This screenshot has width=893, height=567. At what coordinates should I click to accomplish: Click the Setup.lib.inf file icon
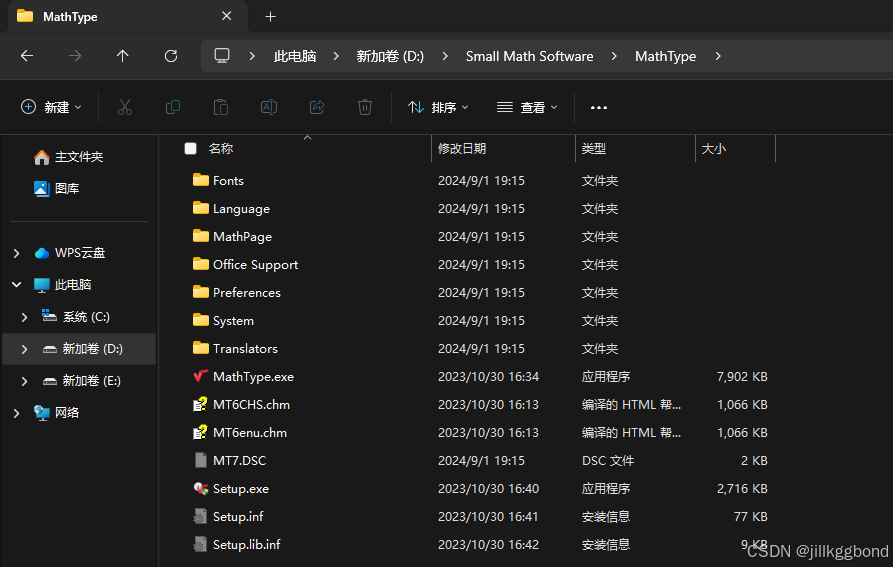tap(200, 544)
